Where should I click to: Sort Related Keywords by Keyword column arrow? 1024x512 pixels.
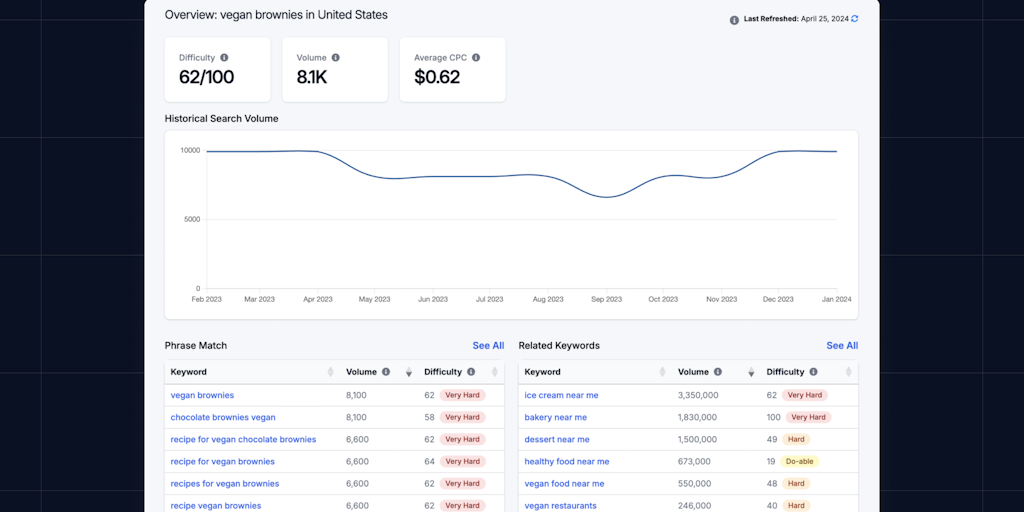click(662, 372)
